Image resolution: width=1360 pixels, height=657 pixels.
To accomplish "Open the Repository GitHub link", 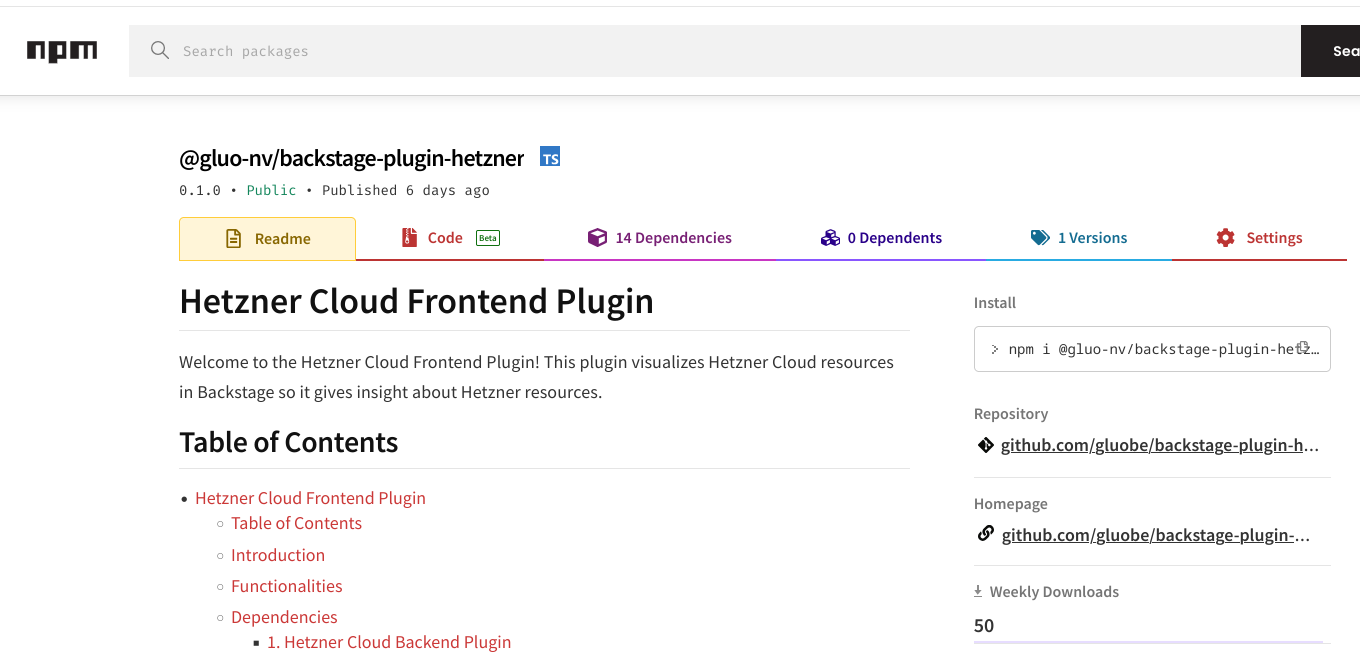I will pyautogui.click(x=1160, y=445).
